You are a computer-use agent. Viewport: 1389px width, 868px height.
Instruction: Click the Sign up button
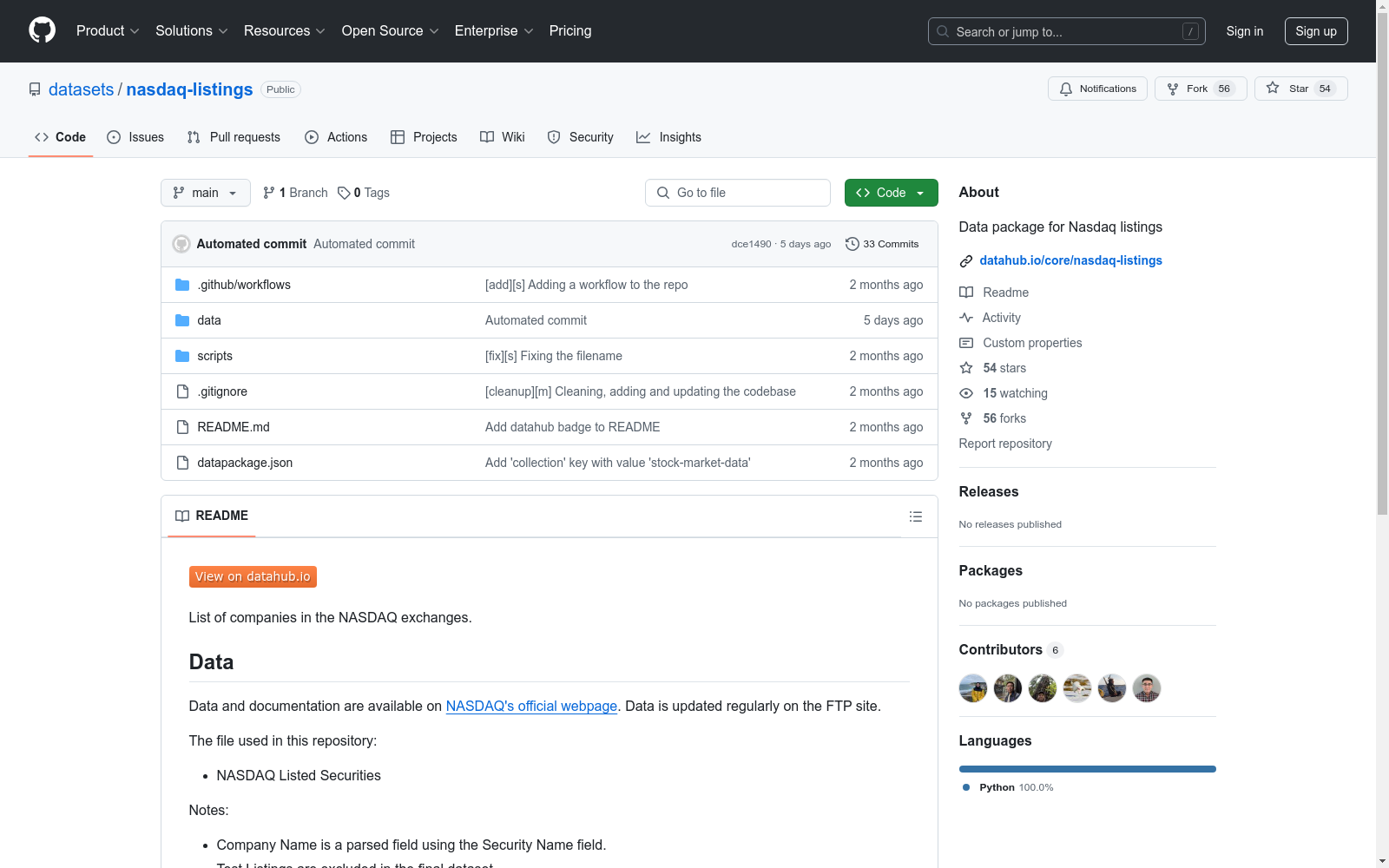[1316, 31]
